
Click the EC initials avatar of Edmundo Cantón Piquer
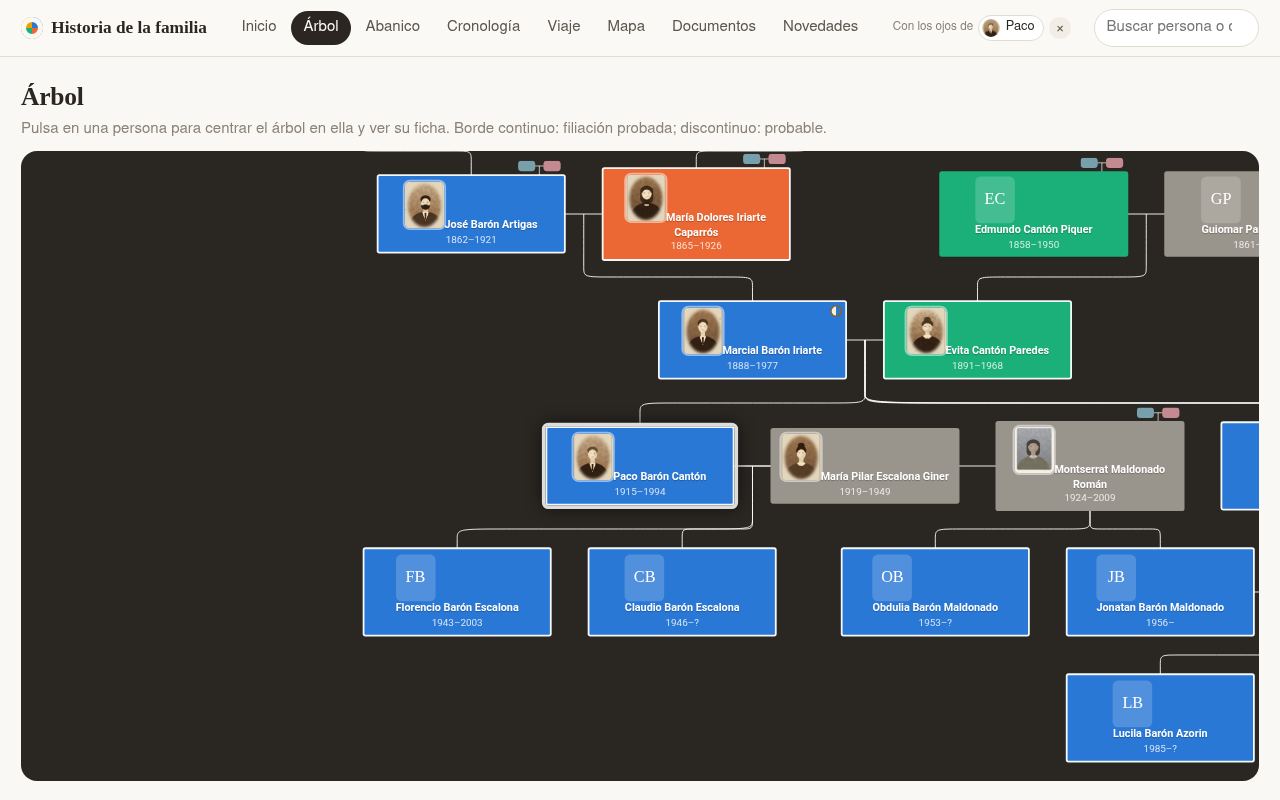pyautogui.click(x=995, y=199)
